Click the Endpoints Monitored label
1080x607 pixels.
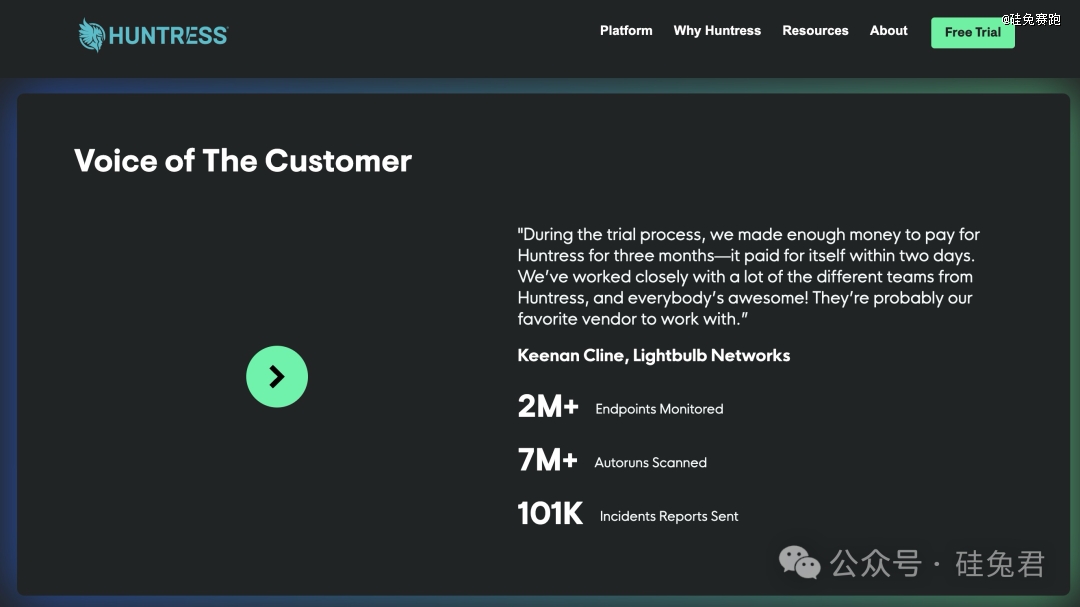659,409
